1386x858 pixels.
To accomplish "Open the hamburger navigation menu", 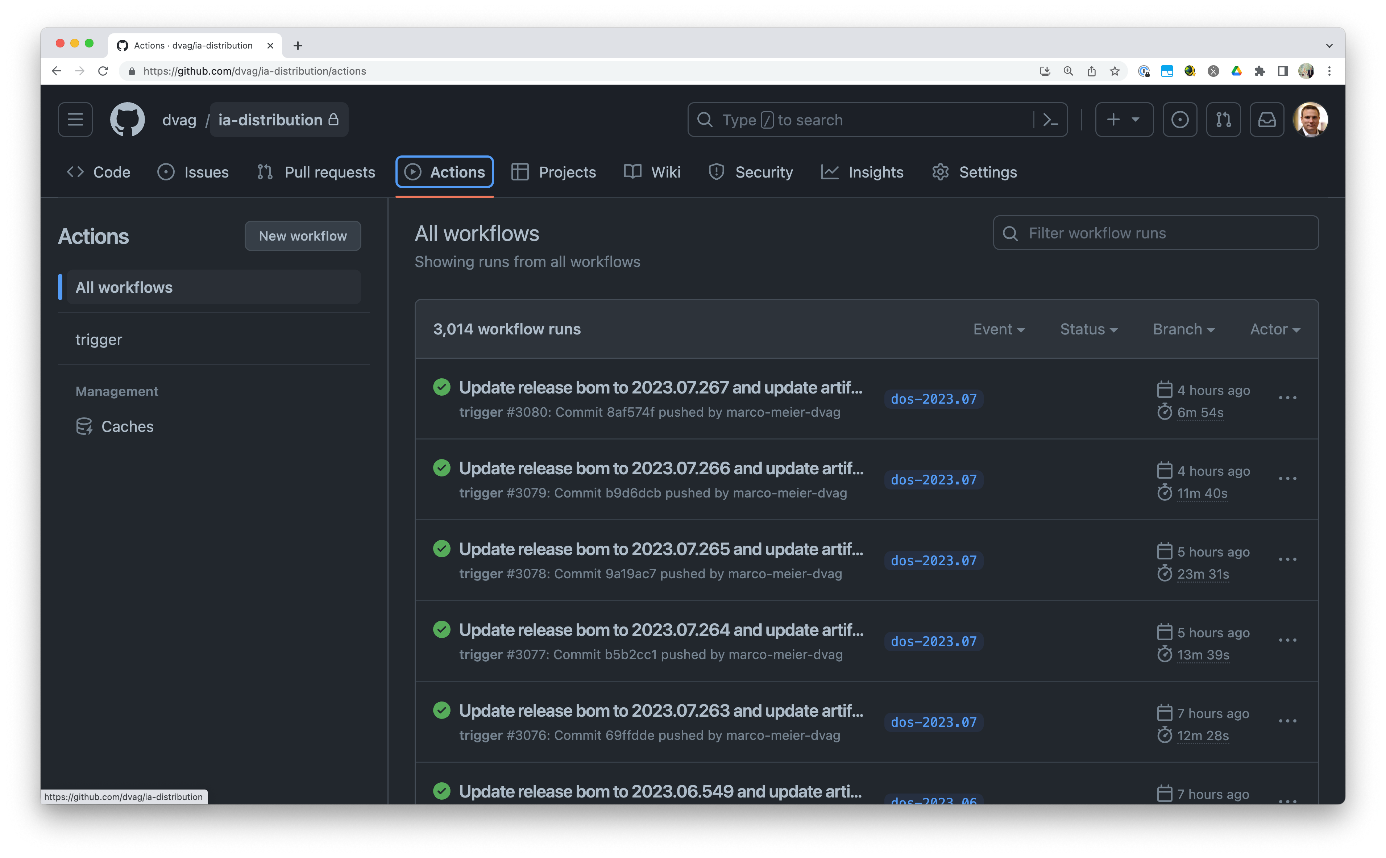I will 75,120.
